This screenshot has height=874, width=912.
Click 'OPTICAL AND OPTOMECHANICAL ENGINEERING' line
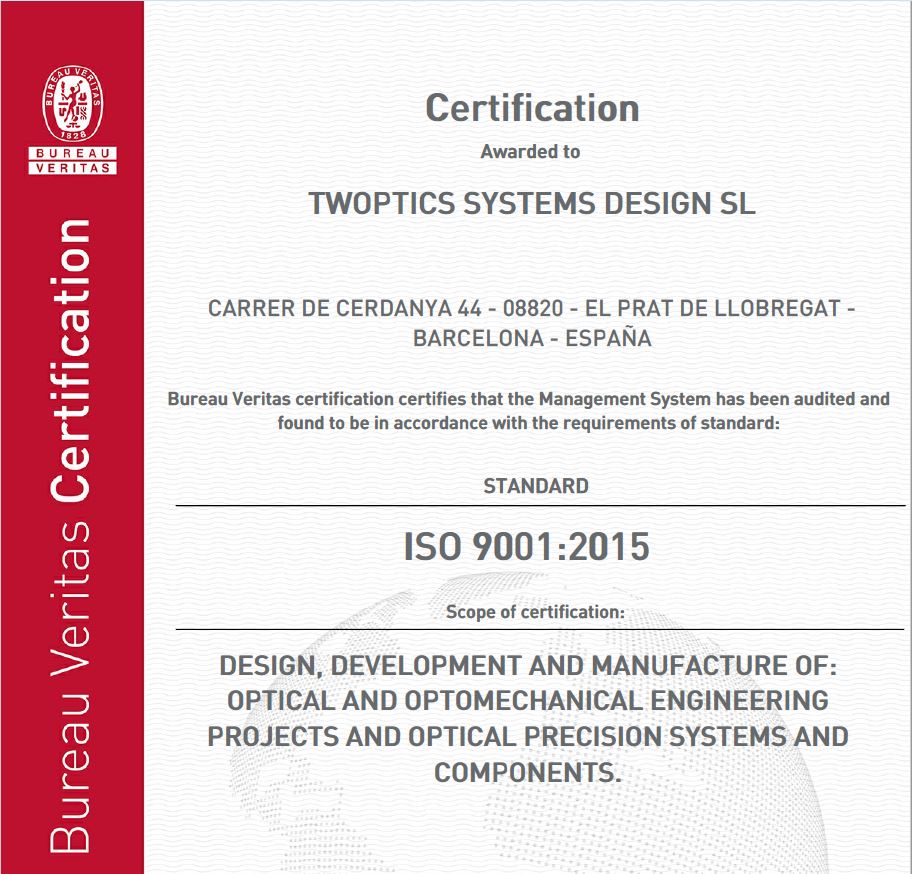coord(528,701)
